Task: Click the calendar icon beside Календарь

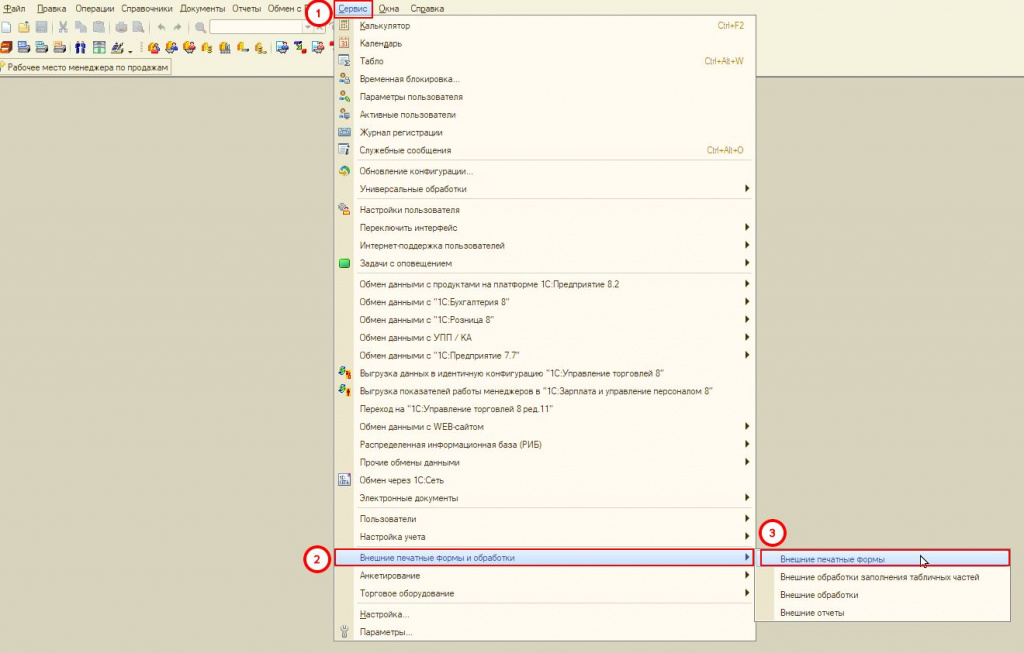Action: [x=344, y=43]
